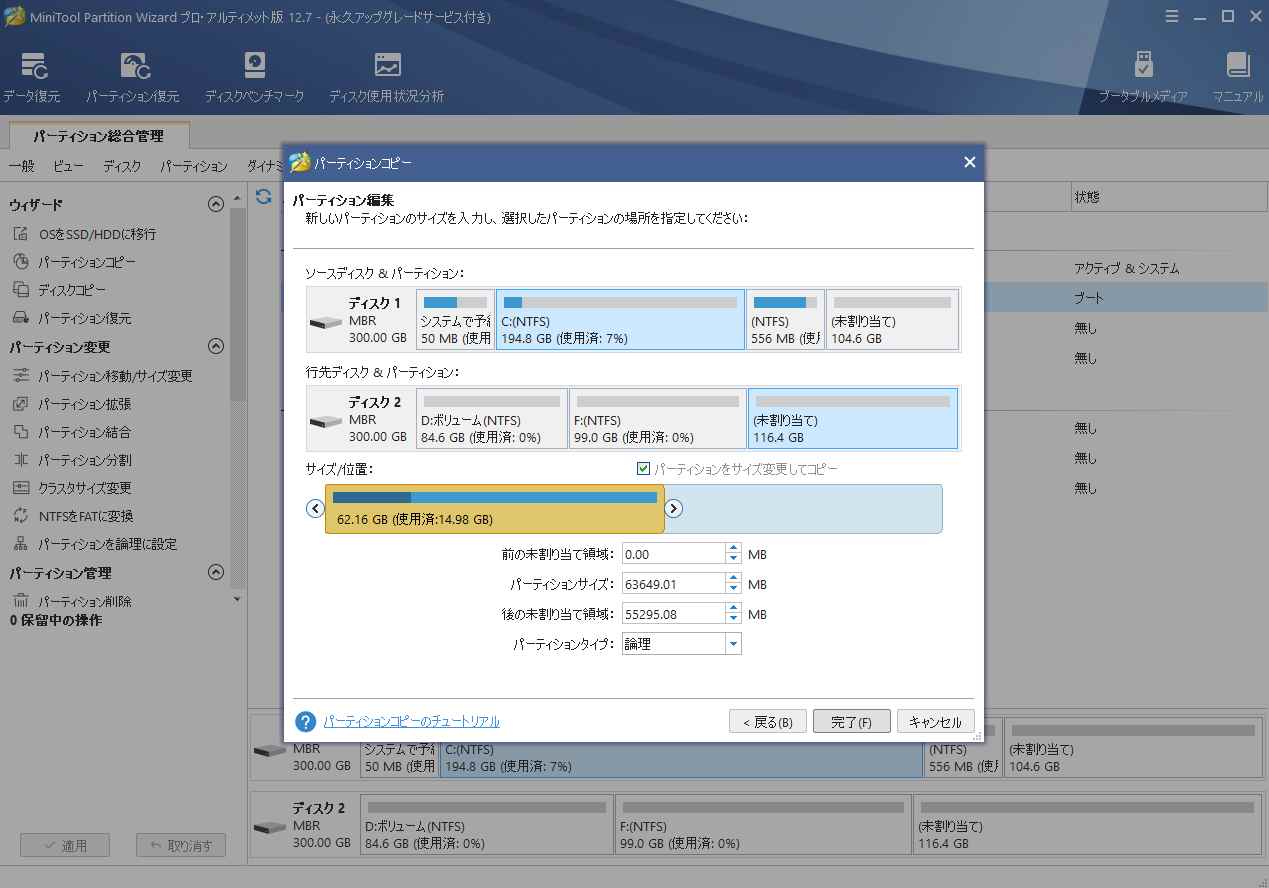Collapse the パーティション管理 section

[215, 573]
